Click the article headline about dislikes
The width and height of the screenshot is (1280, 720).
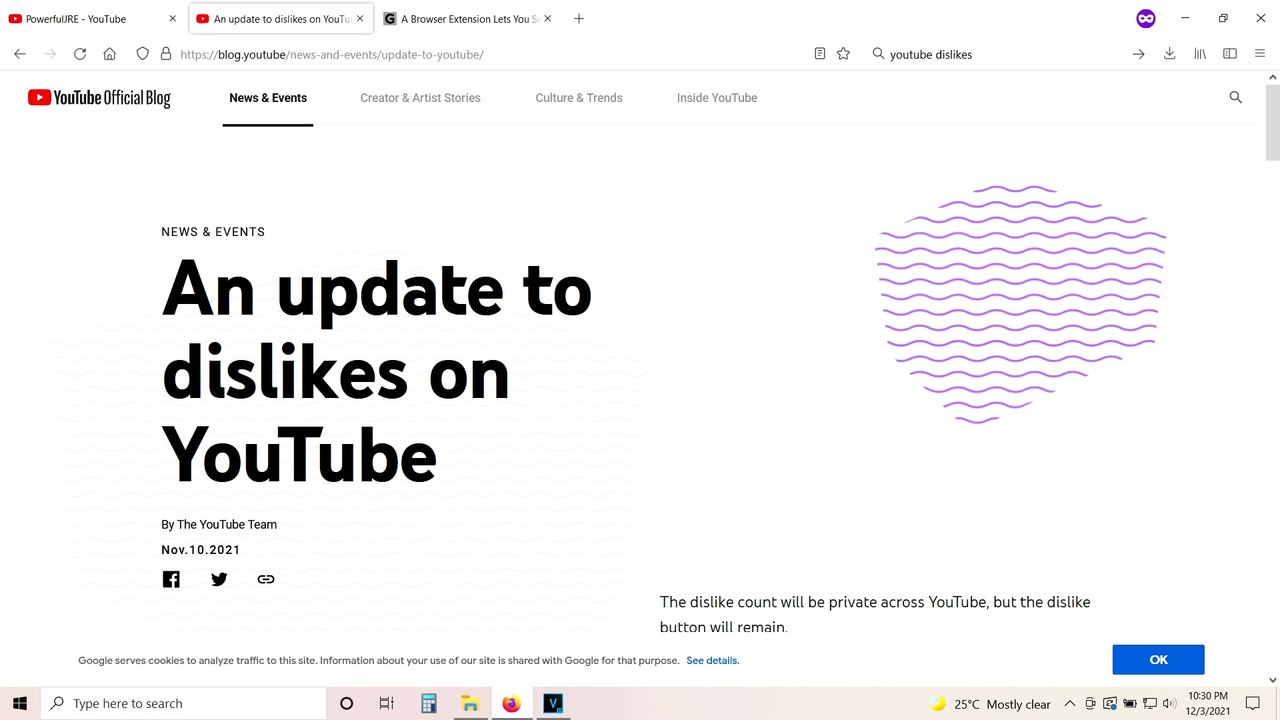pyautogui.click(x=377, y=370)
